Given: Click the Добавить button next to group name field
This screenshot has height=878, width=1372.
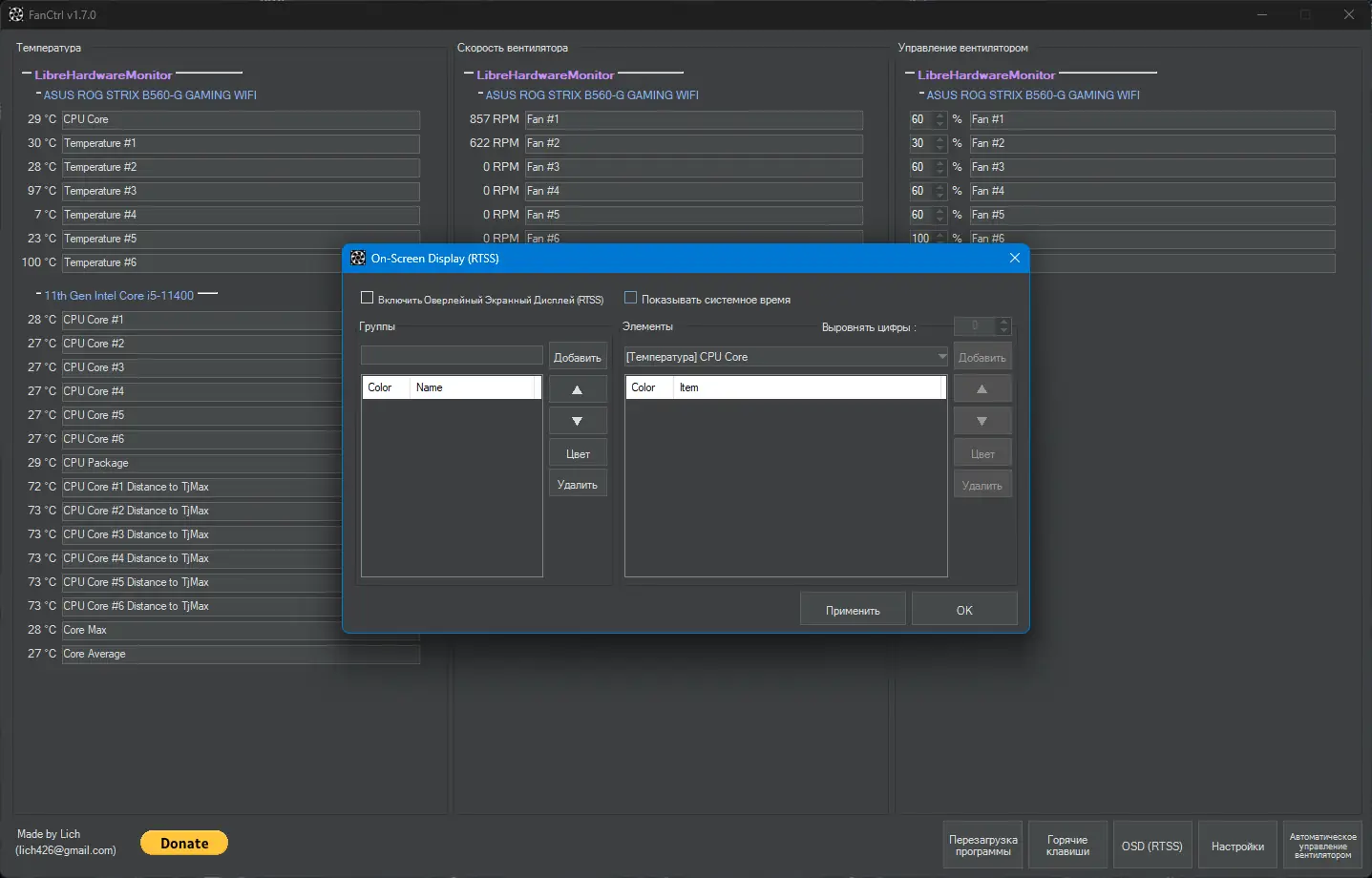Looking at the screenshot, I should coord(578,357).
